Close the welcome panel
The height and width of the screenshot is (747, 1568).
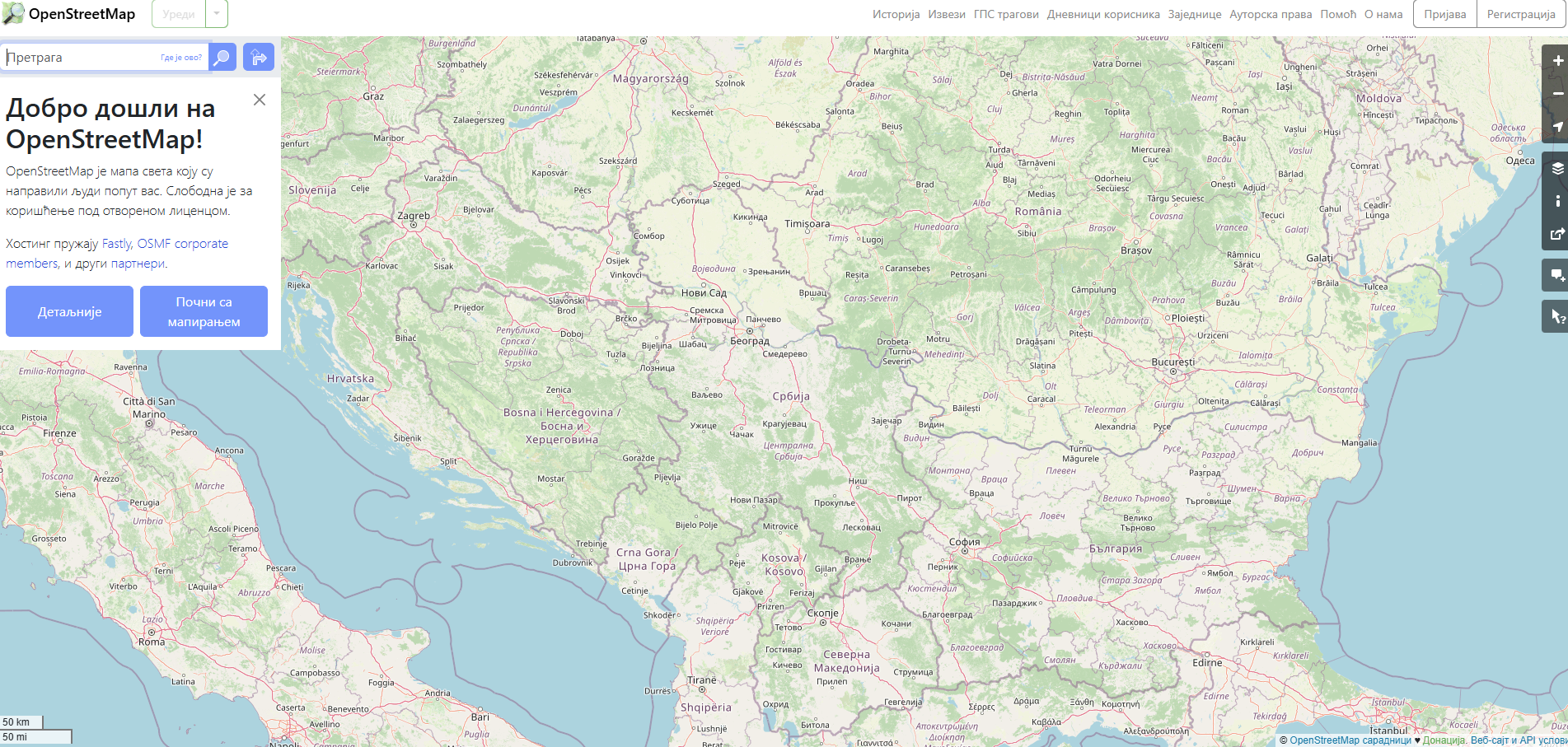(x=260, y=100)
